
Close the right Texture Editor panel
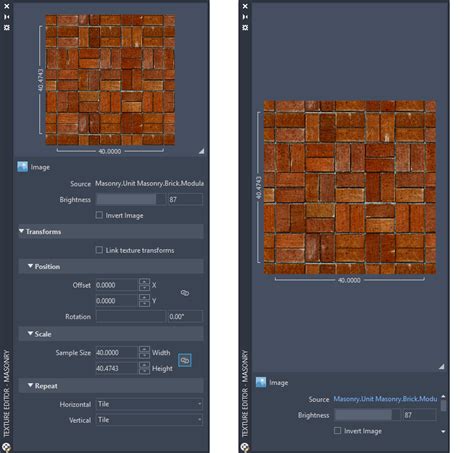pyautogui.click(x=245, y=6)
